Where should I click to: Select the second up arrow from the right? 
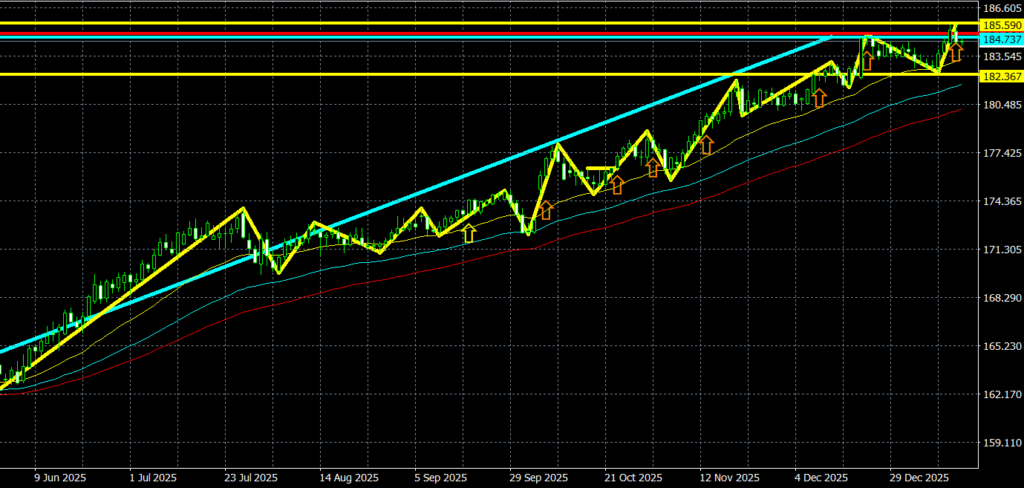coord(868,60)
